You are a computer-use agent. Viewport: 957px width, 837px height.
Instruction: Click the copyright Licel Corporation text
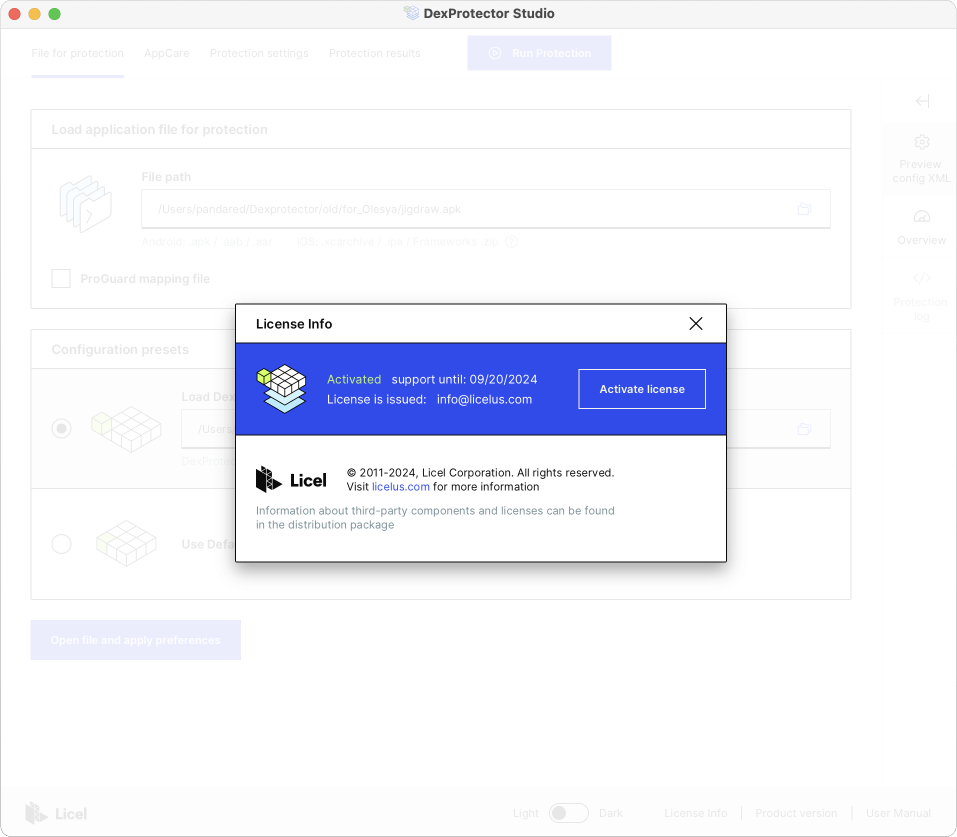[x=480, y=473]
